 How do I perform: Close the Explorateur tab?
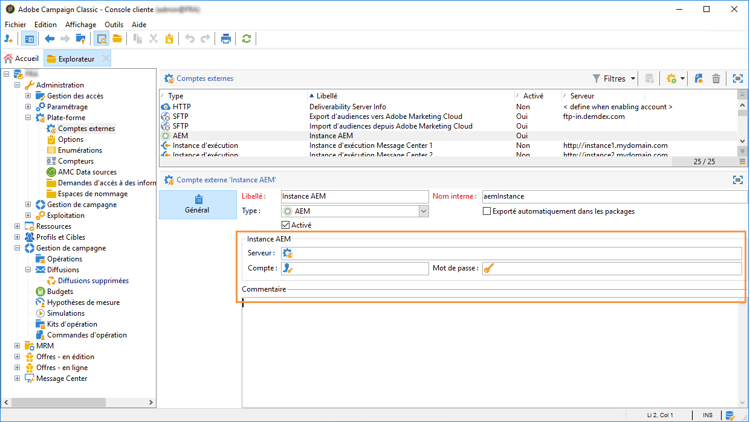106,58
